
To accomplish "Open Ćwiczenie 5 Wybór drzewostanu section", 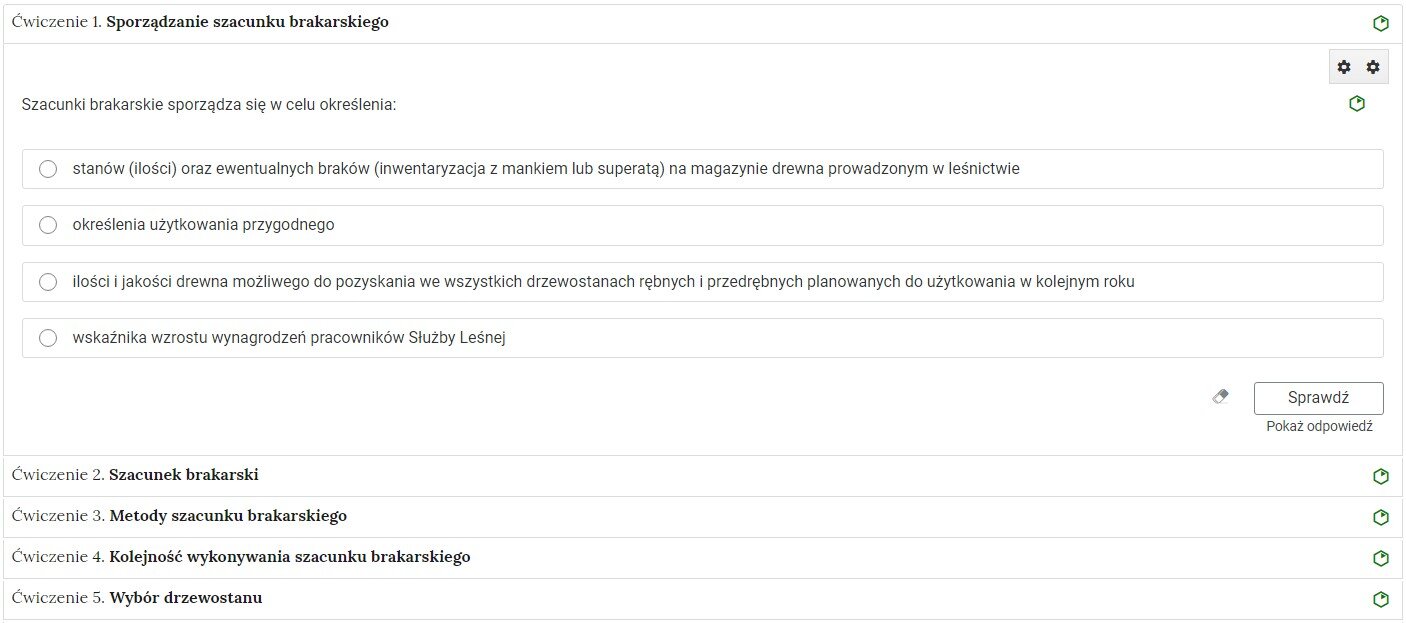I will [703, 599].
